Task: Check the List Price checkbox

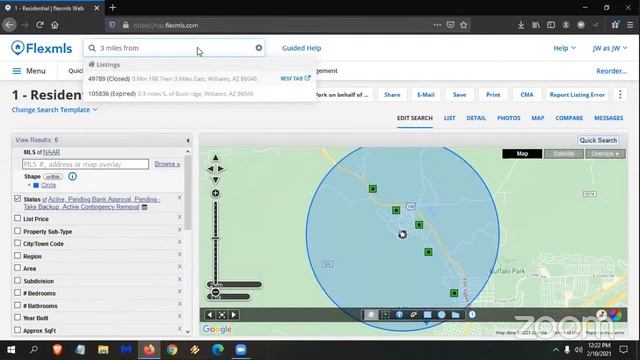Action: point(17,218)
